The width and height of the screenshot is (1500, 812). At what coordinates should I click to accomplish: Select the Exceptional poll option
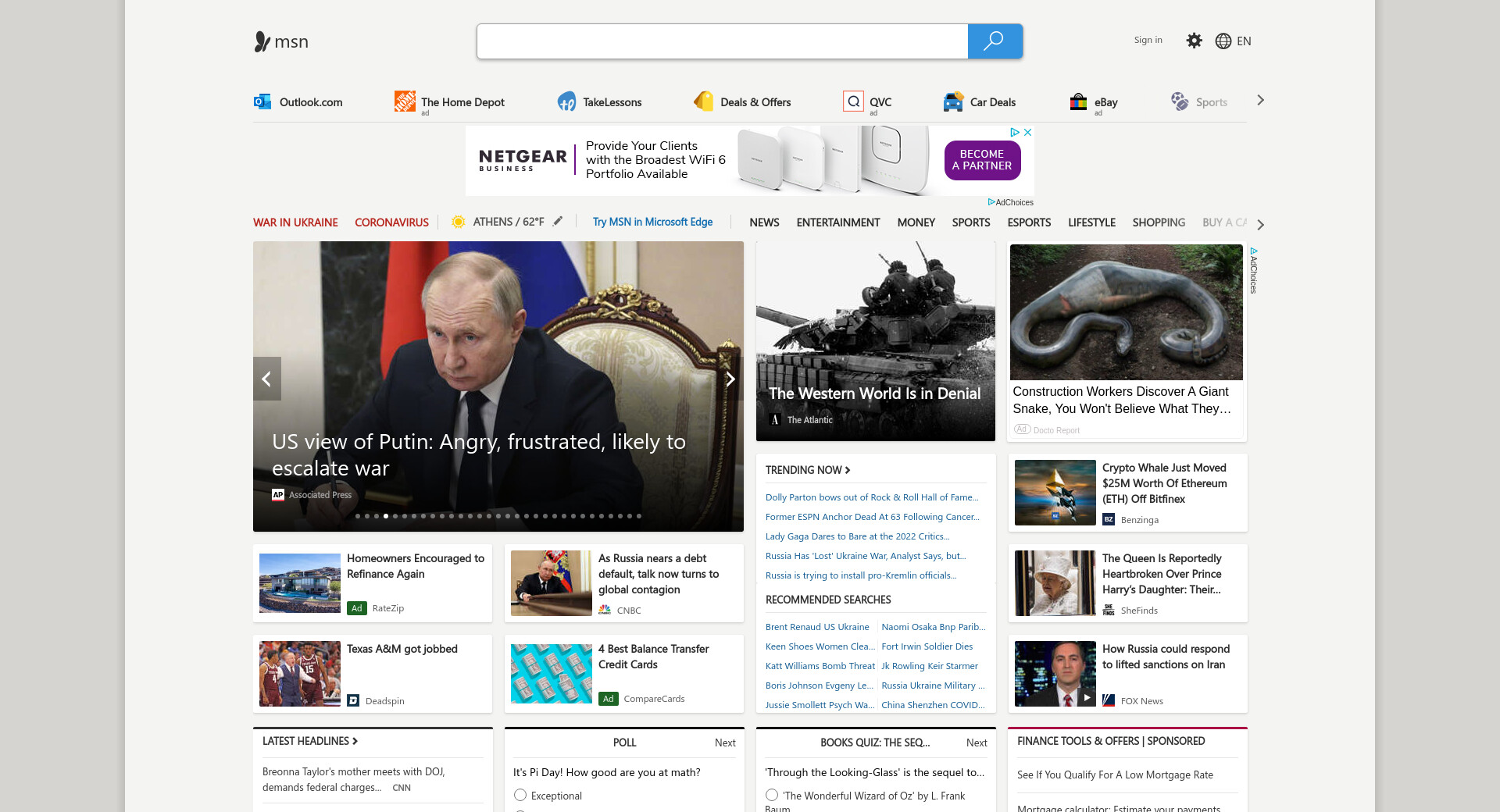coord(520,795)
